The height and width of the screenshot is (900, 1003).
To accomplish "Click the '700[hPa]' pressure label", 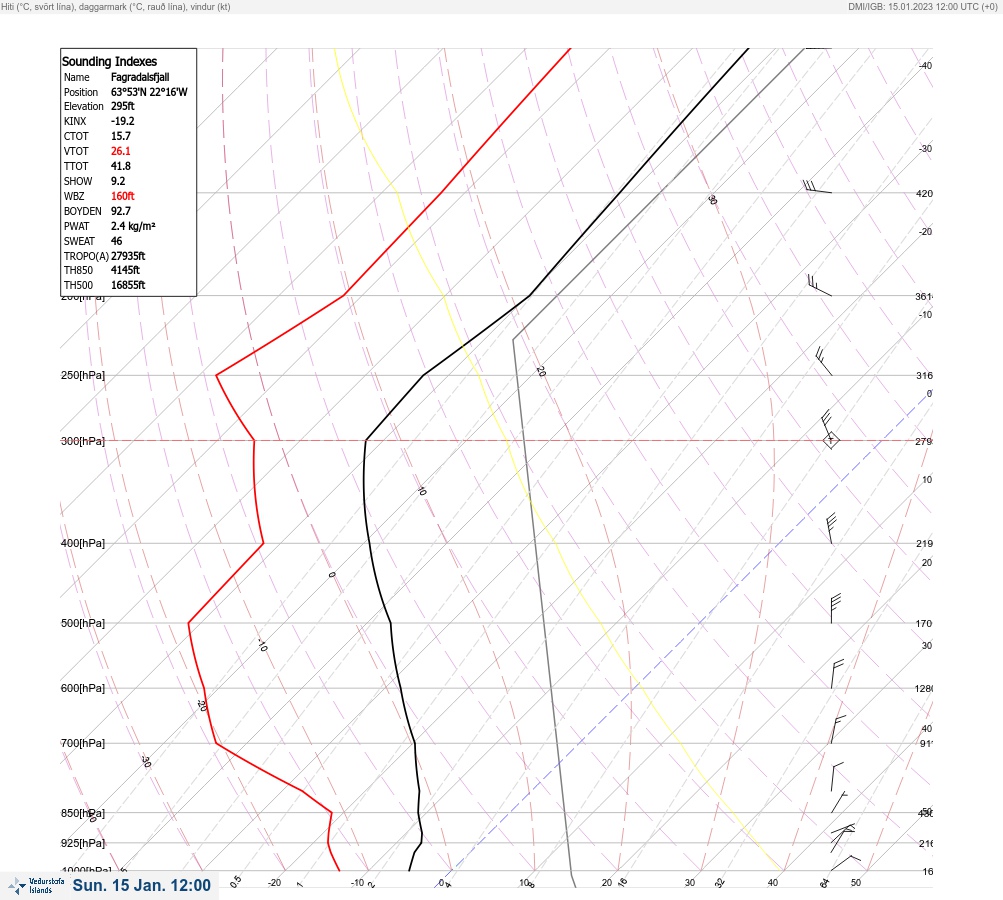I will click(83, 743).
